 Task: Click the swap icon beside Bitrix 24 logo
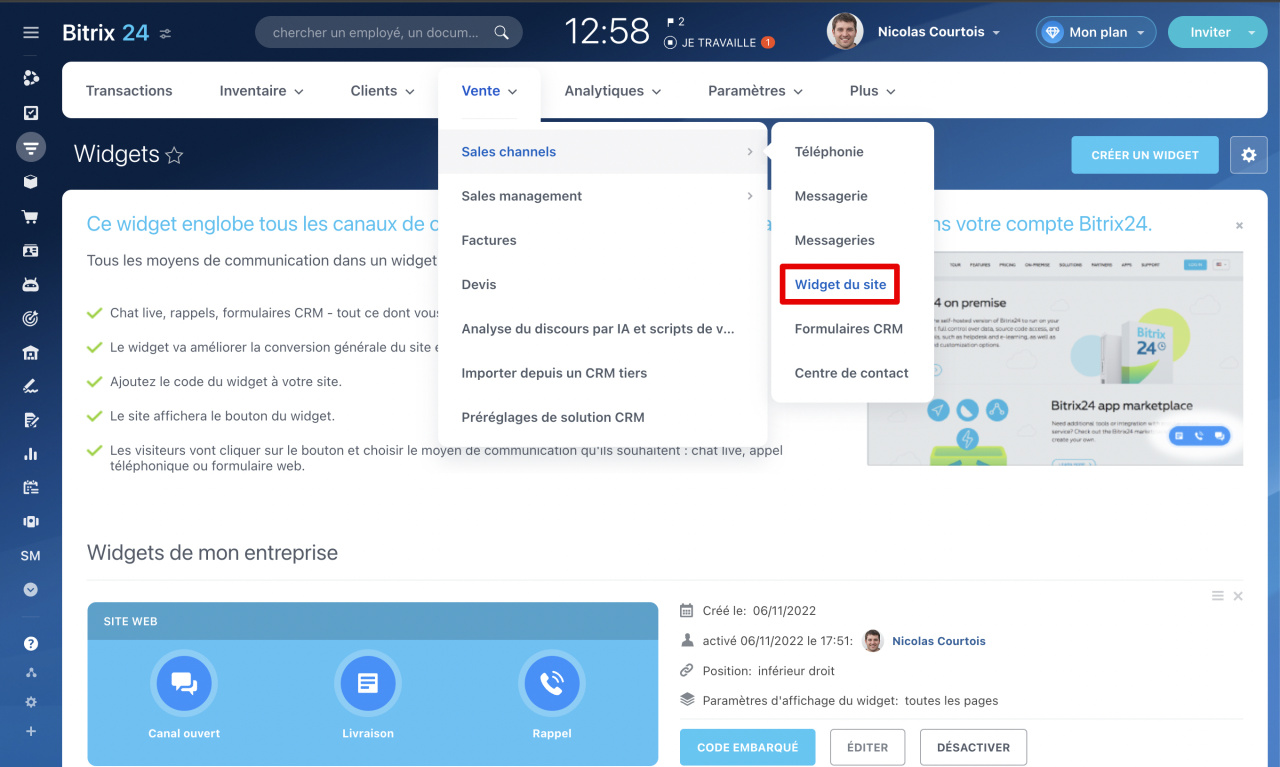tap(165, 34)
